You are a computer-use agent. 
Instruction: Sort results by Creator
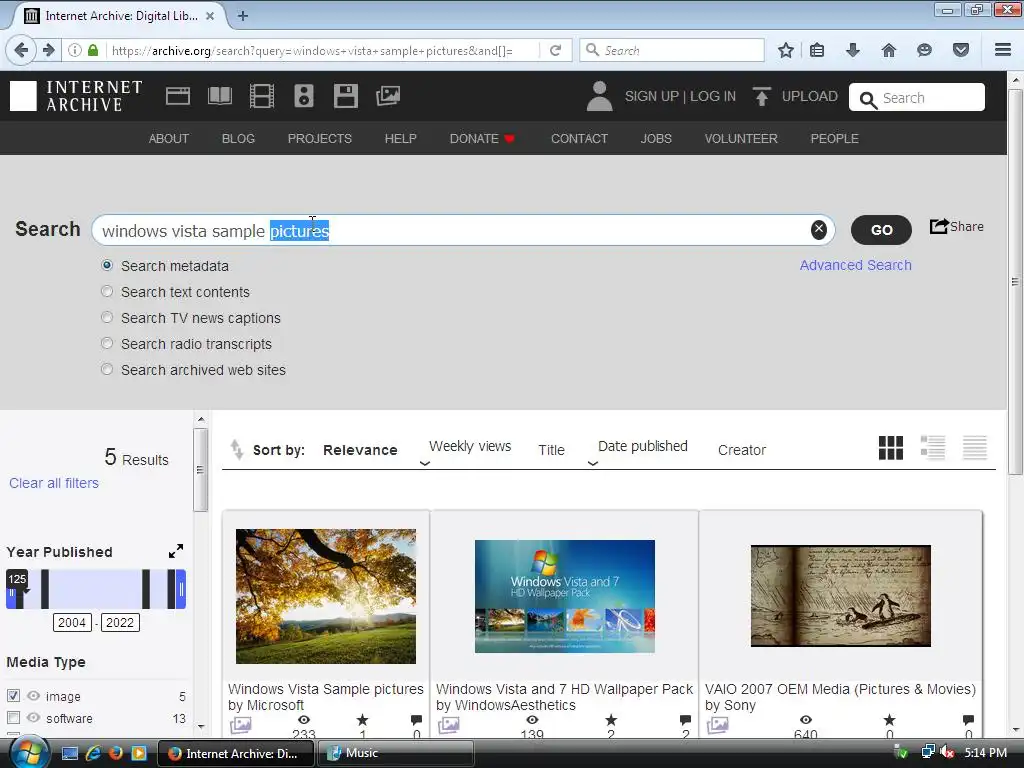click(x=742, y=450)
